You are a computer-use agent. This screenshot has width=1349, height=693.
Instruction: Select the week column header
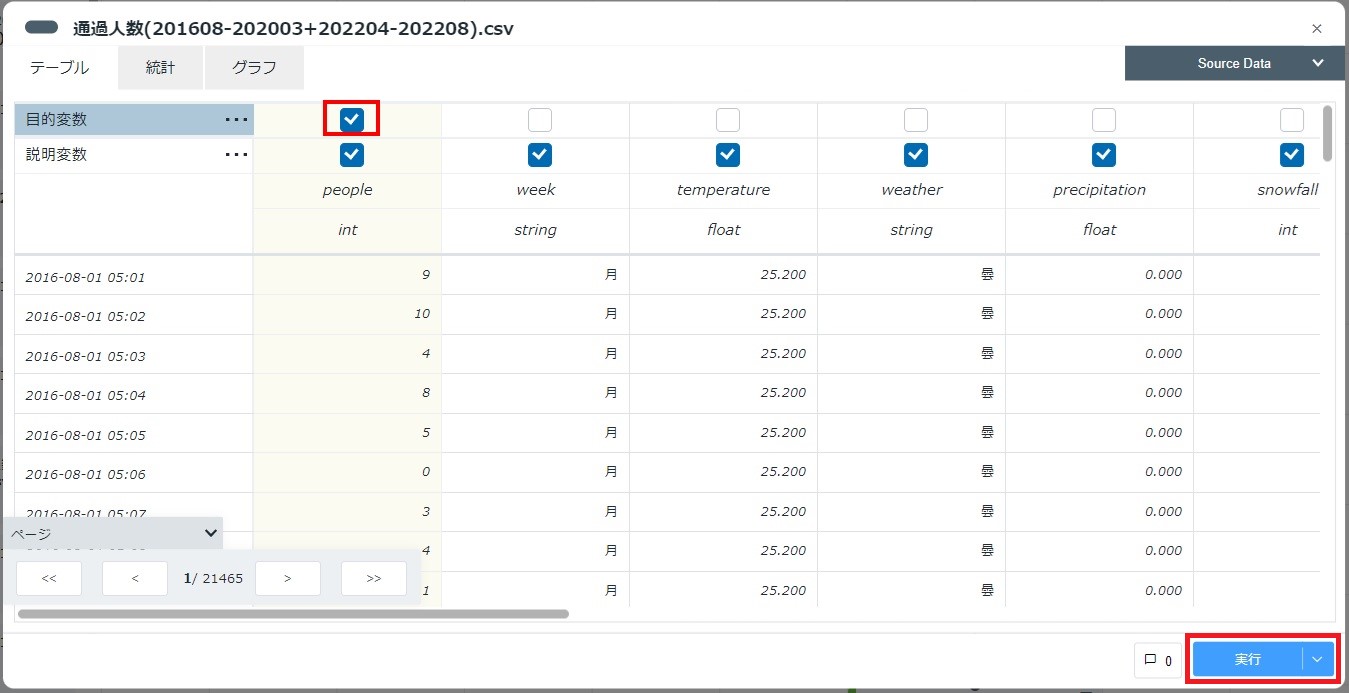coord(535,190)
